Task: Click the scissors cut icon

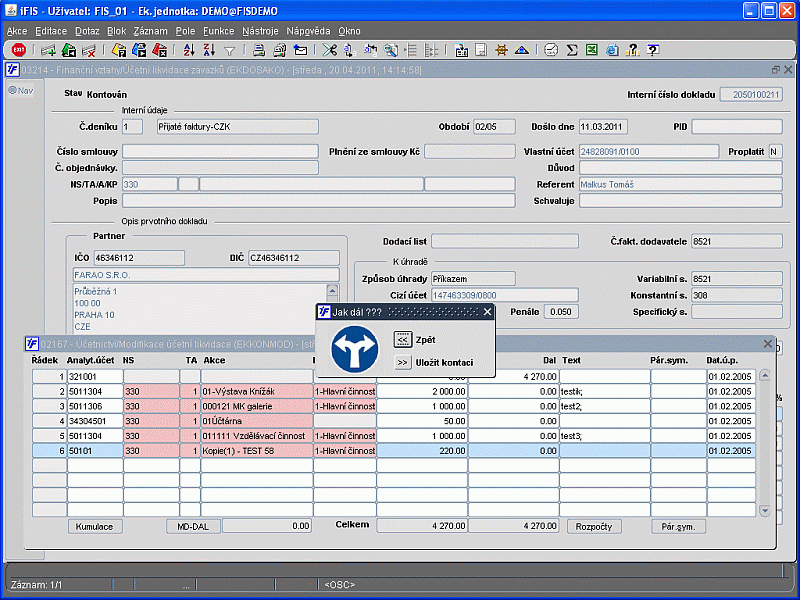Action: pos(329,50)
